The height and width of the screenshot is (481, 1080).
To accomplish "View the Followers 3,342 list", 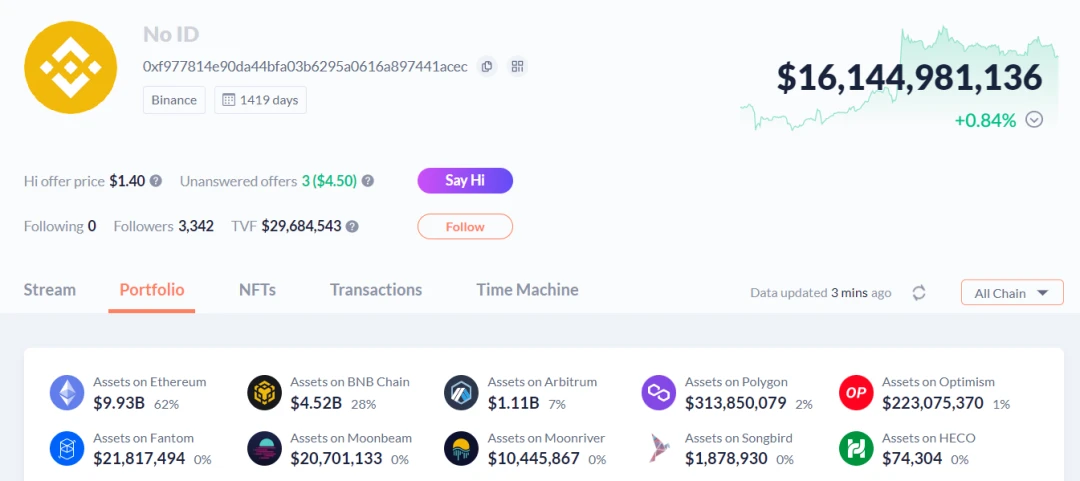I will [164, 227].
